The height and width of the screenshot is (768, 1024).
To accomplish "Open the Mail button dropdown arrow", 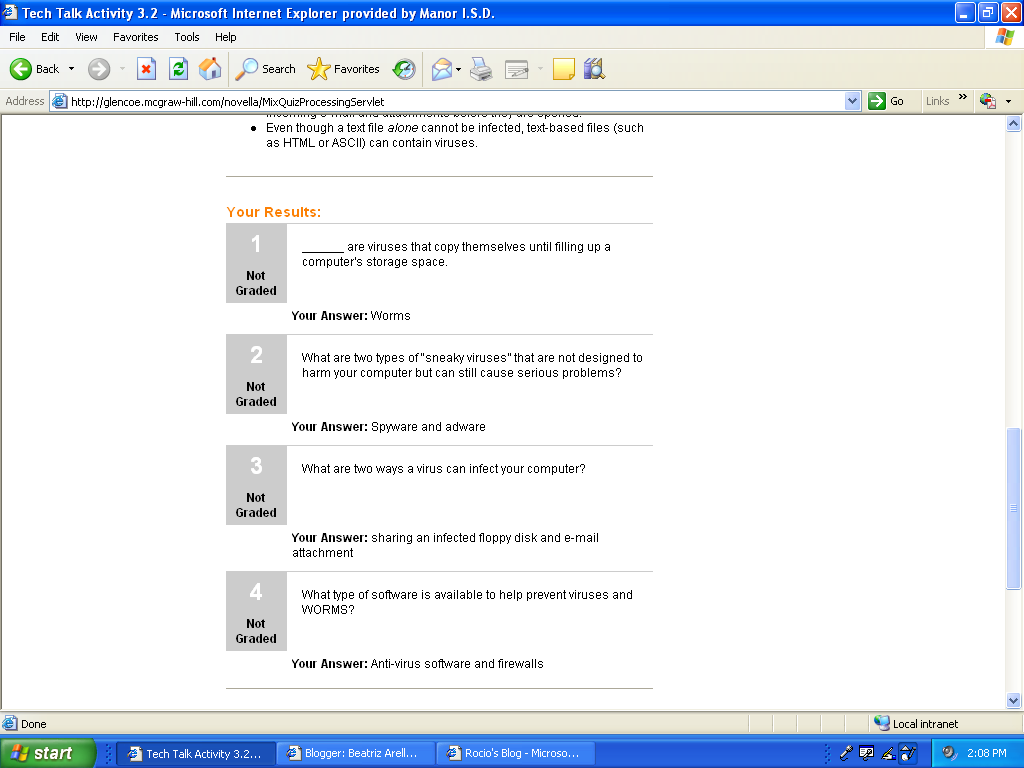I will (x=458, y=69).
